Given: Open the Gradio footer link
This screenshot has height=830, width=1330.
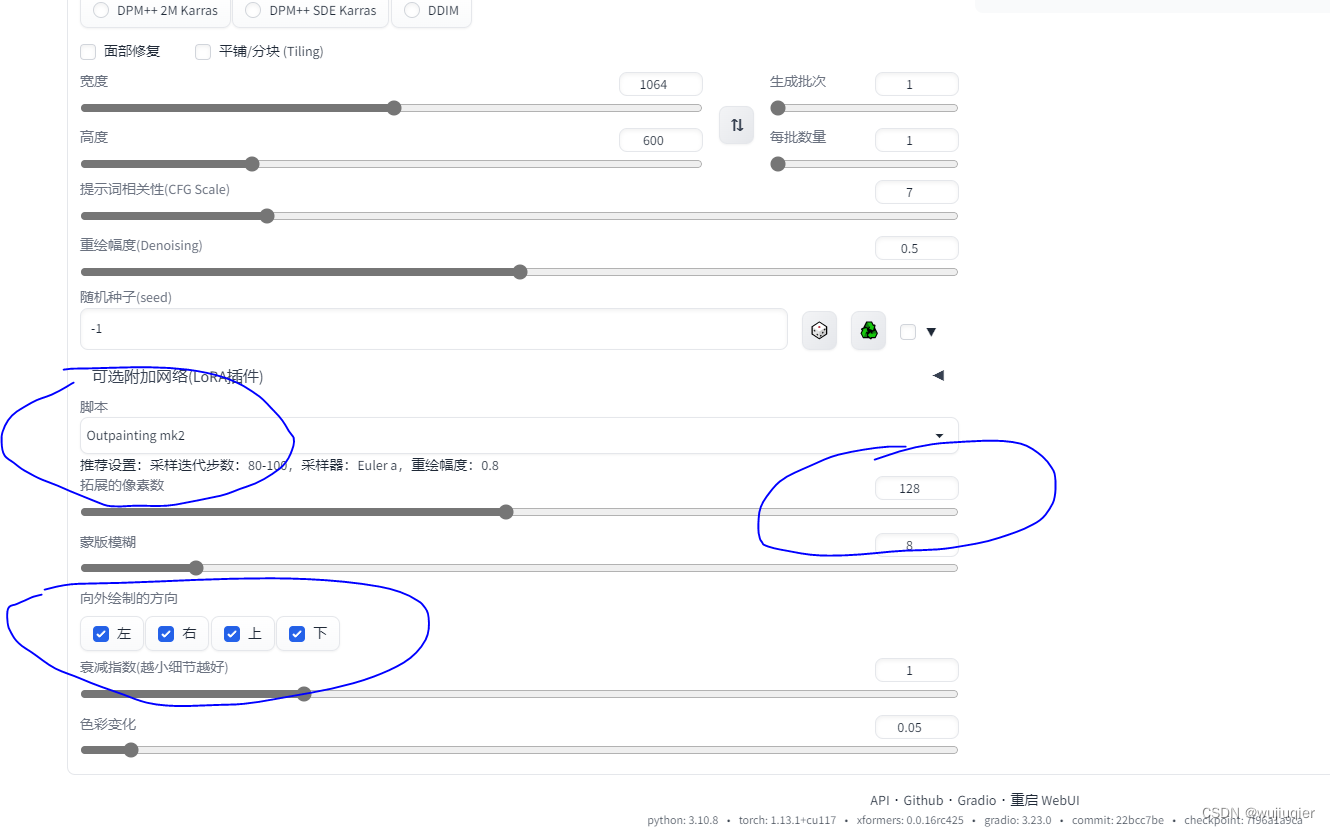Looking at the screenshot, I should (x=976, y=800).
